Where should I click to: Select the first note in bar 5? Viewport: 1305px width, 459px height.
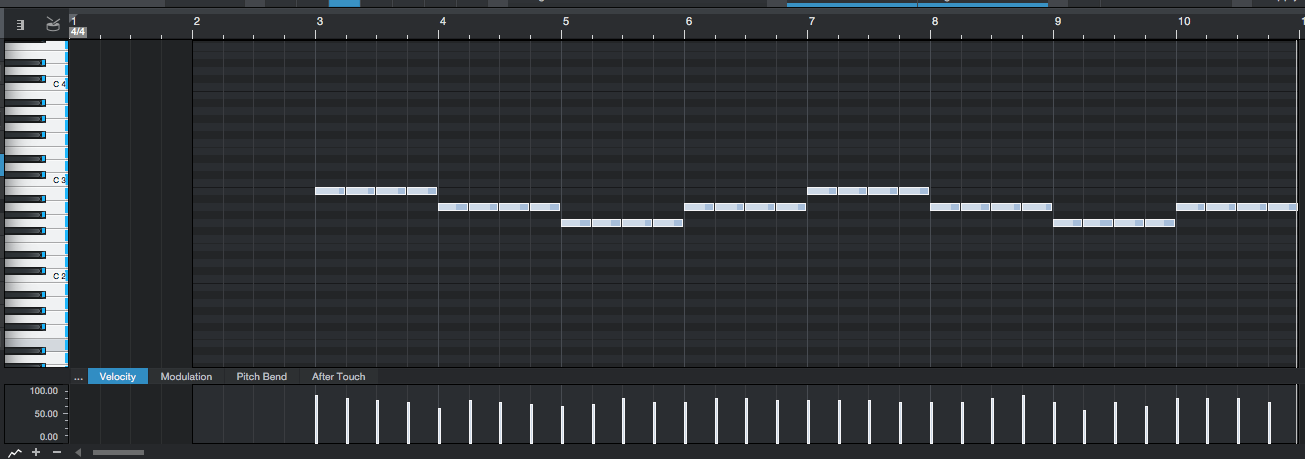(576, 223)
